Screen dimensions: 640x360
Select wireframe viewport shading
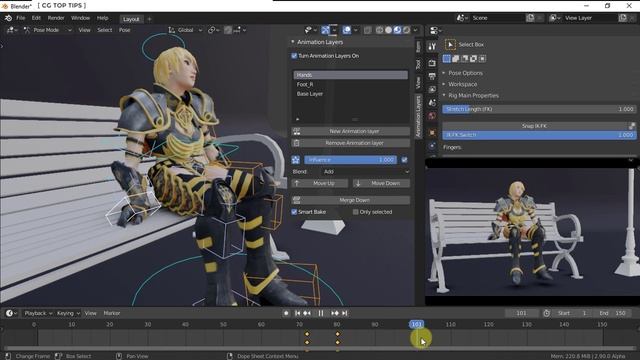(379, 30)
